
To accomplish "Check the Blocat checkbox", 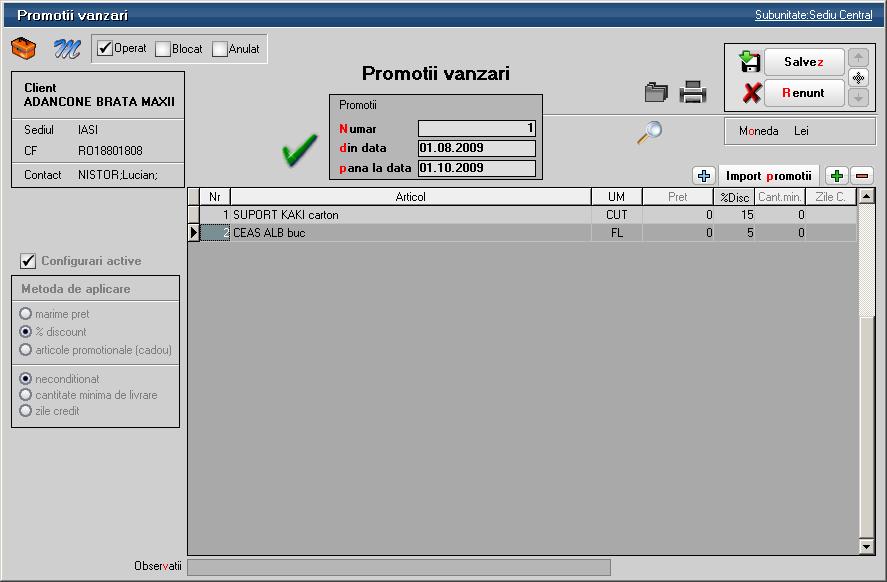I will 163,49.
